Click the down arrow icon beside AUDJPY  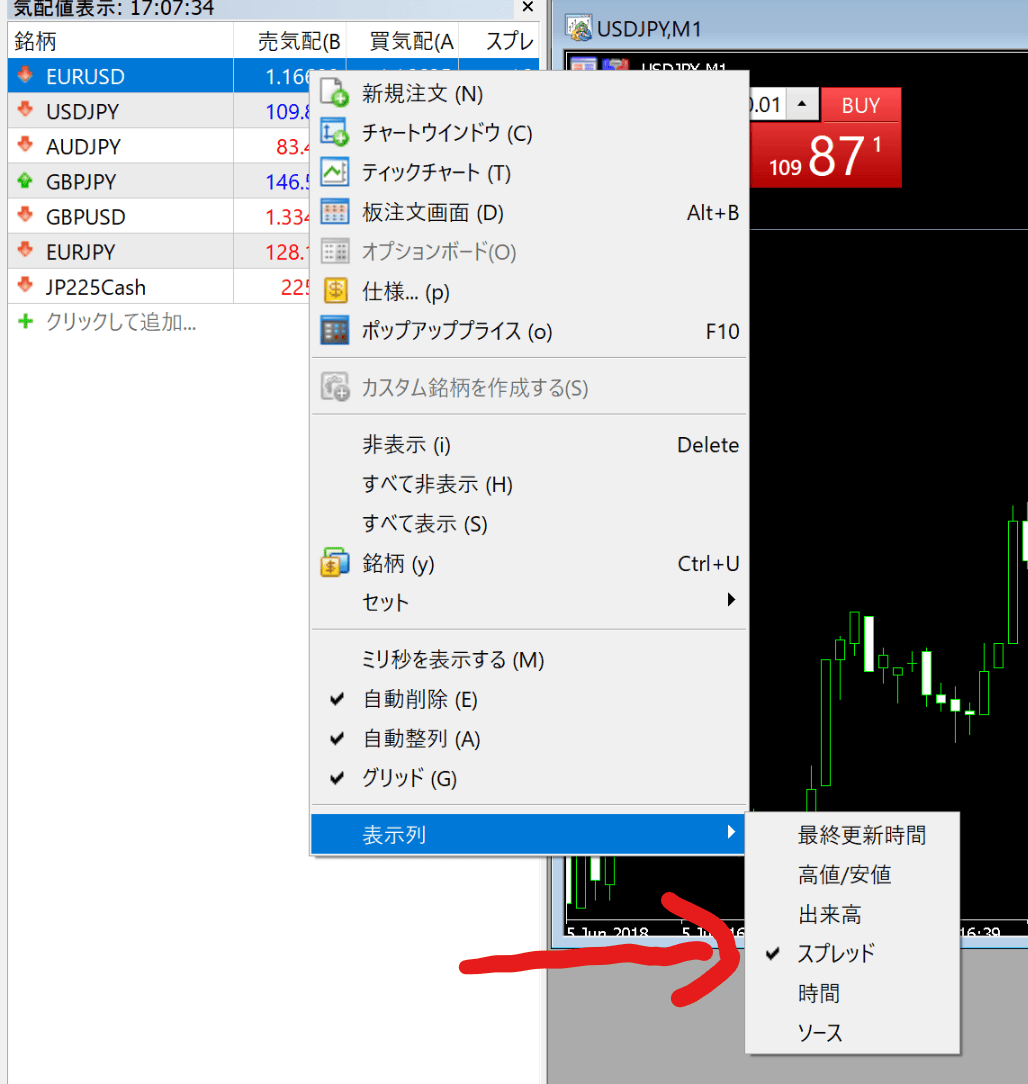point(26,145)
